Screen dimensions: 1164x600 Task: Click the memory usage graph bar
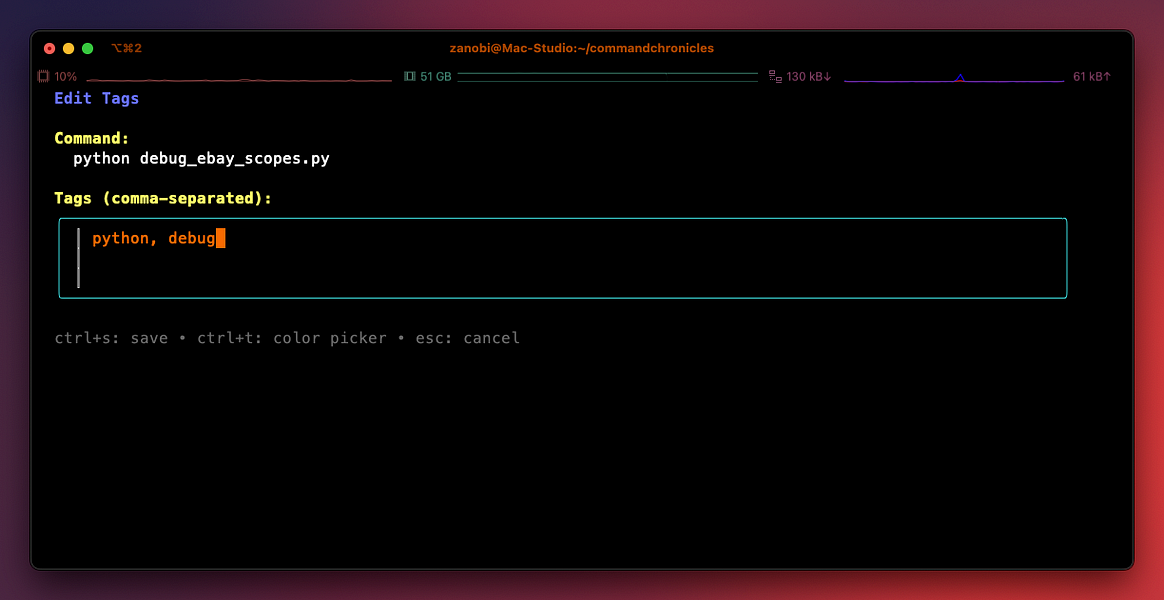click(607, 77)
